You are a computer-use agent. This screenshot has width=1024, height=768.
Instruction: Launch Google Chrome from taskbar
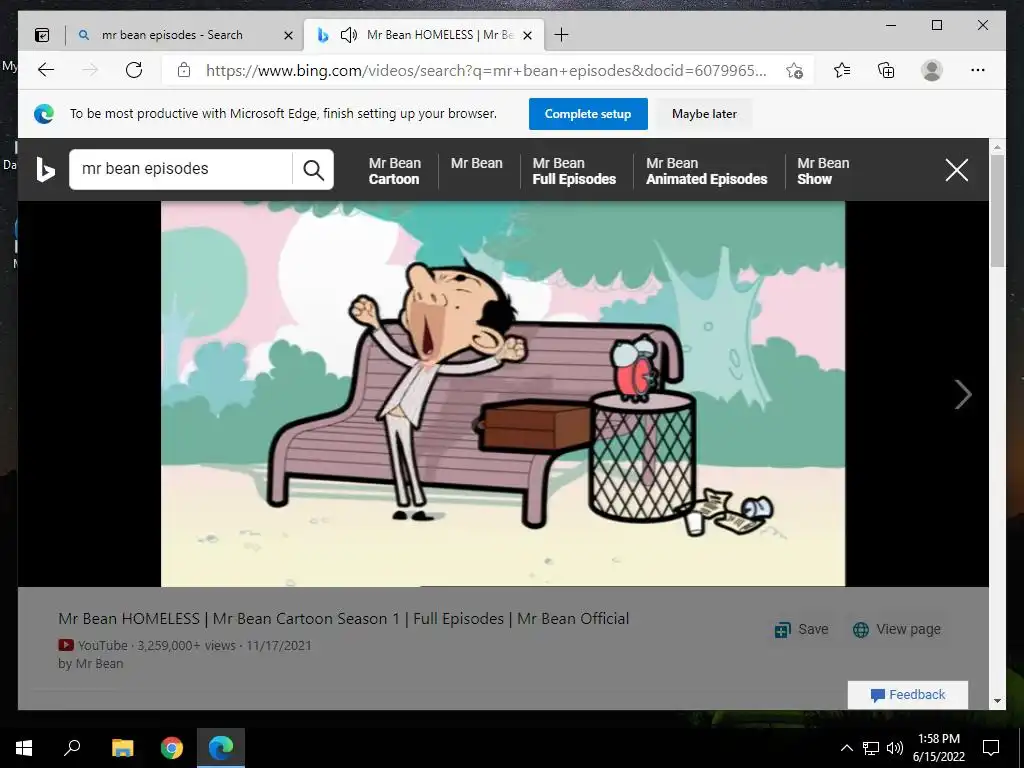pos(172,748)
